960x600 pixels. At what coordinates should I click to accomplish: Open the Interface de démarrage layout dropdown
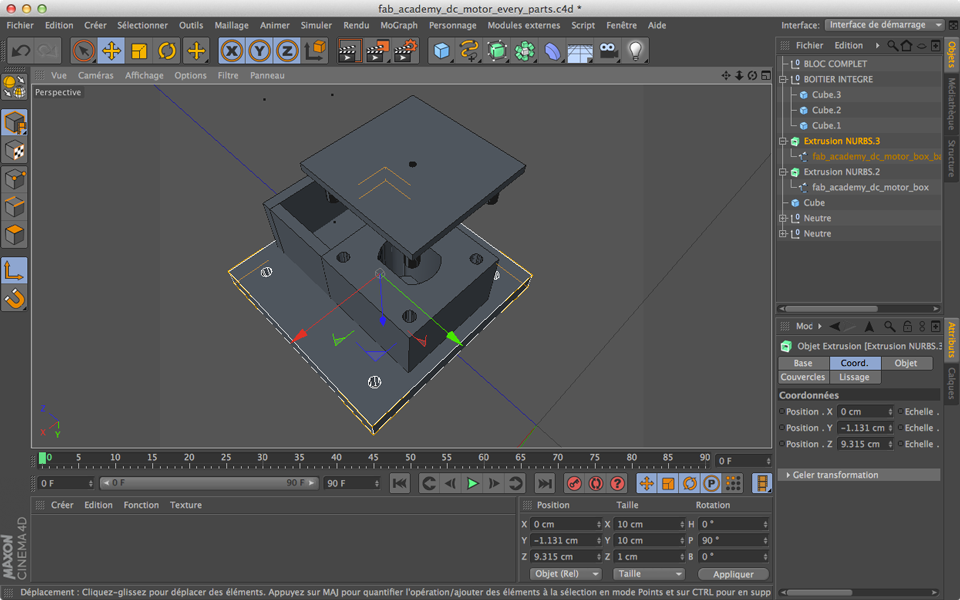pos(885,25)
